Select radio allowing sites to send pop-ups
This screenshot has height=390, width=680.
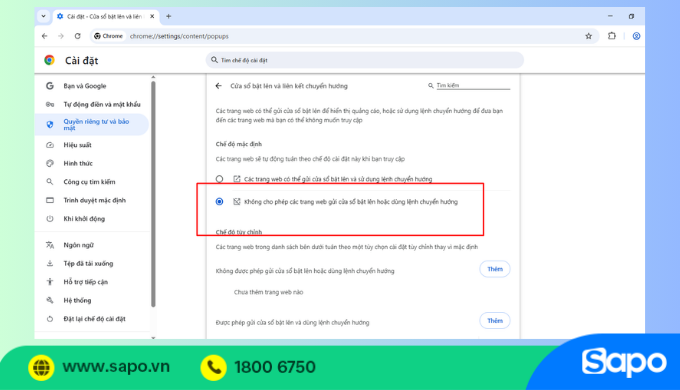219,179
